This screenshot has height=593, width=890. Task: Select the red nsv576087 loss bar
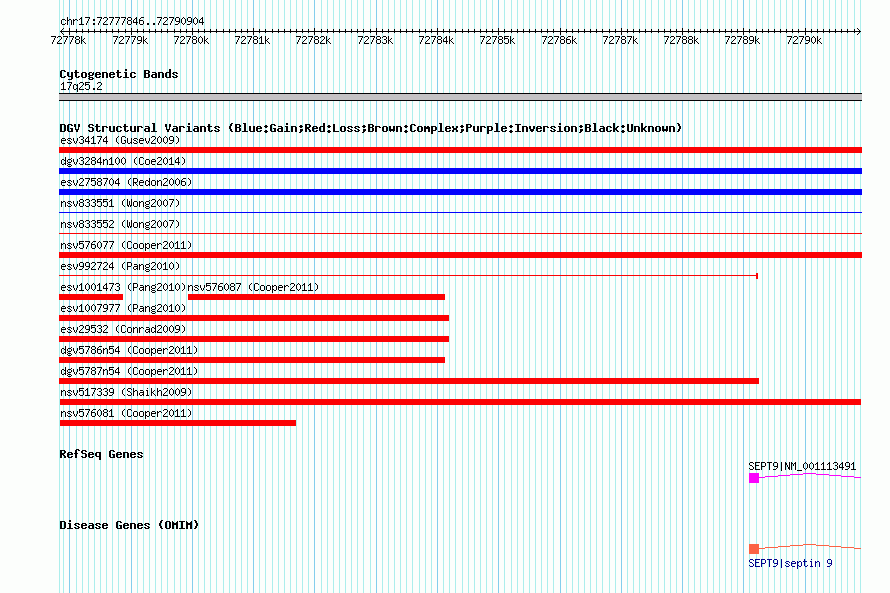click(x=316, y=297)
